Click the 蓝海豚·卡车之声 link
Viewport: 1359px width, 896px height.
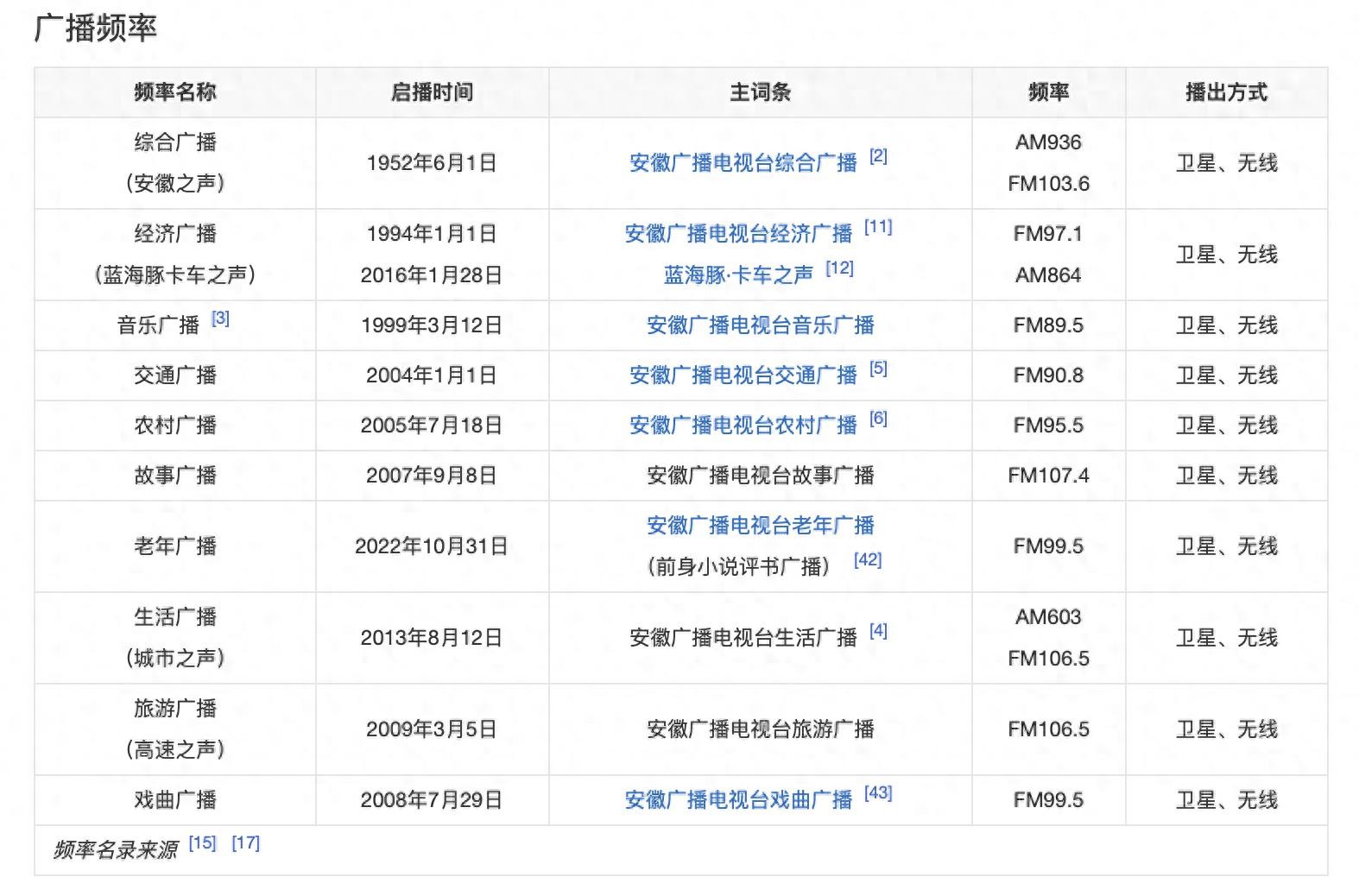738,275
